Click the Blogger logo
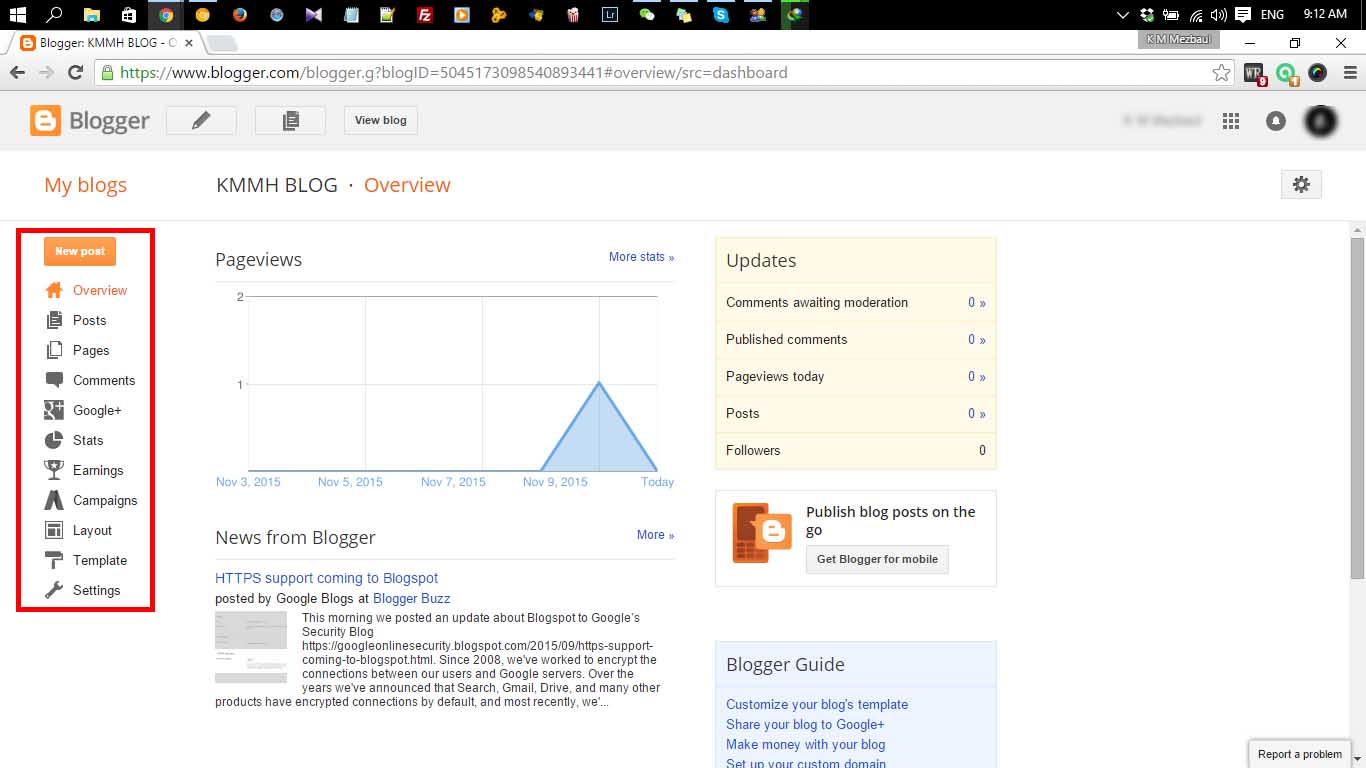Viewport: 1366px width, 768px height. (x=90, y=121)
